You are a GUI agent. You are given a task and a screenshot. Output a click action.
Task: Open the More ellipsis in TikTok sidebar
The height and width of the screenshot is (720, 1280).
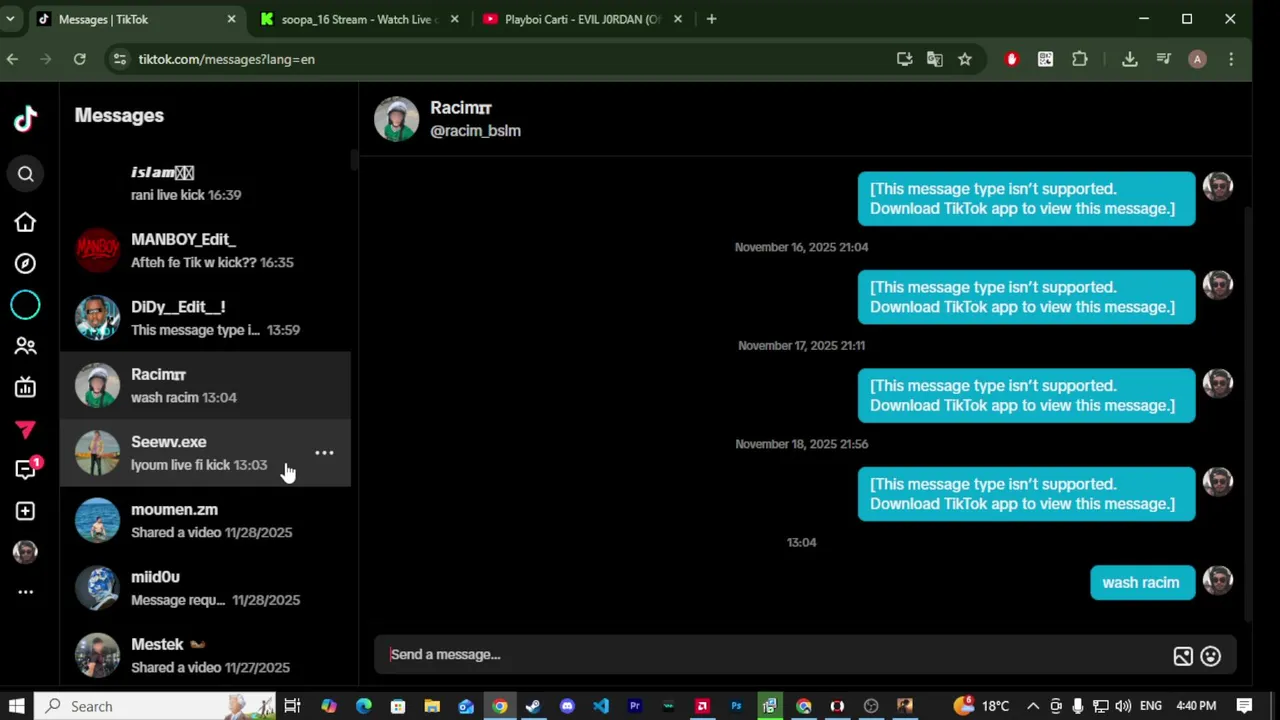coord(25,592)
